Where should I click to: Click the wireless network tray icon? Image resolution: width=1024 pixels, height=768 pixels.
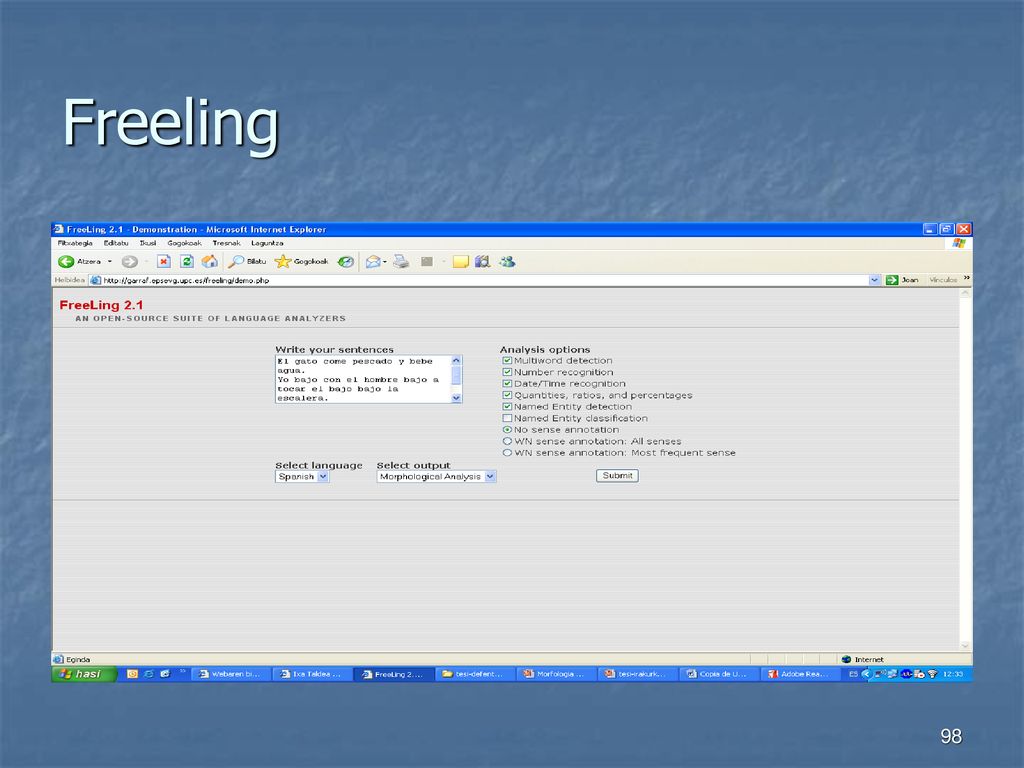[932, 674]
